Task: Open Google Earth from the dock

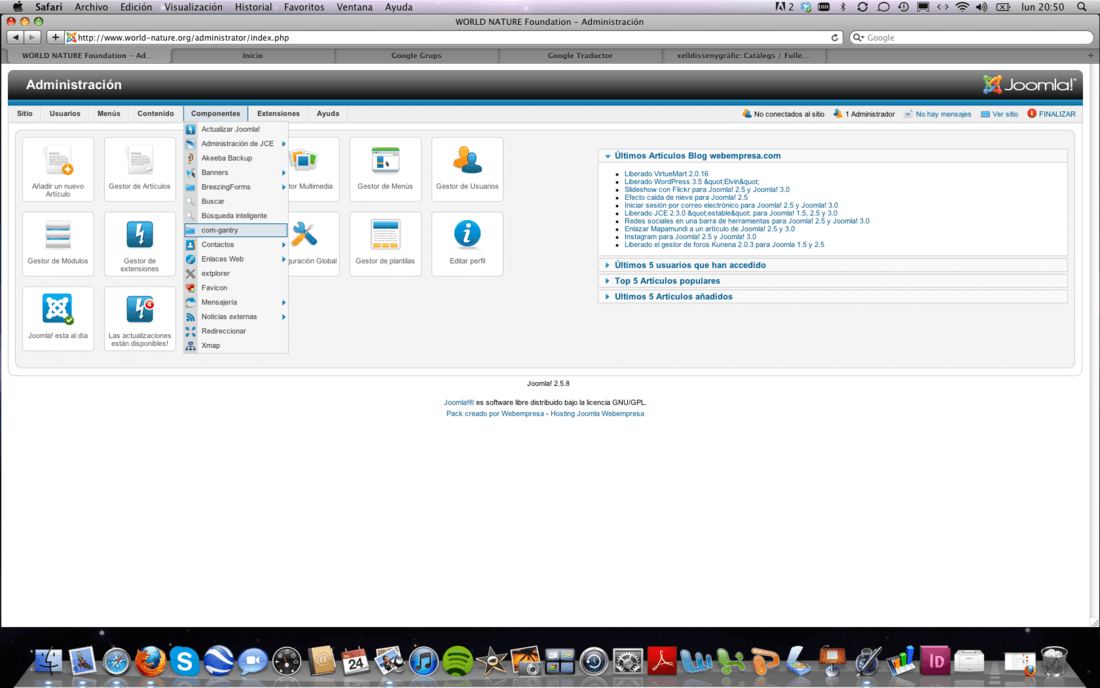Action: (218, 661)
